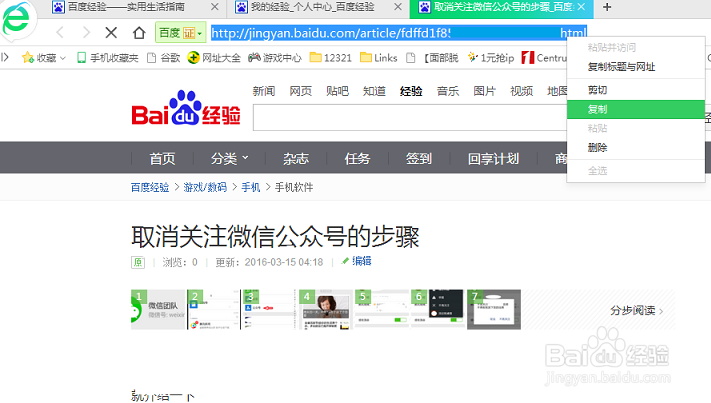Open step 4 thumbnail with portrait
Screen dimensions: 711x403
[326, 310]
